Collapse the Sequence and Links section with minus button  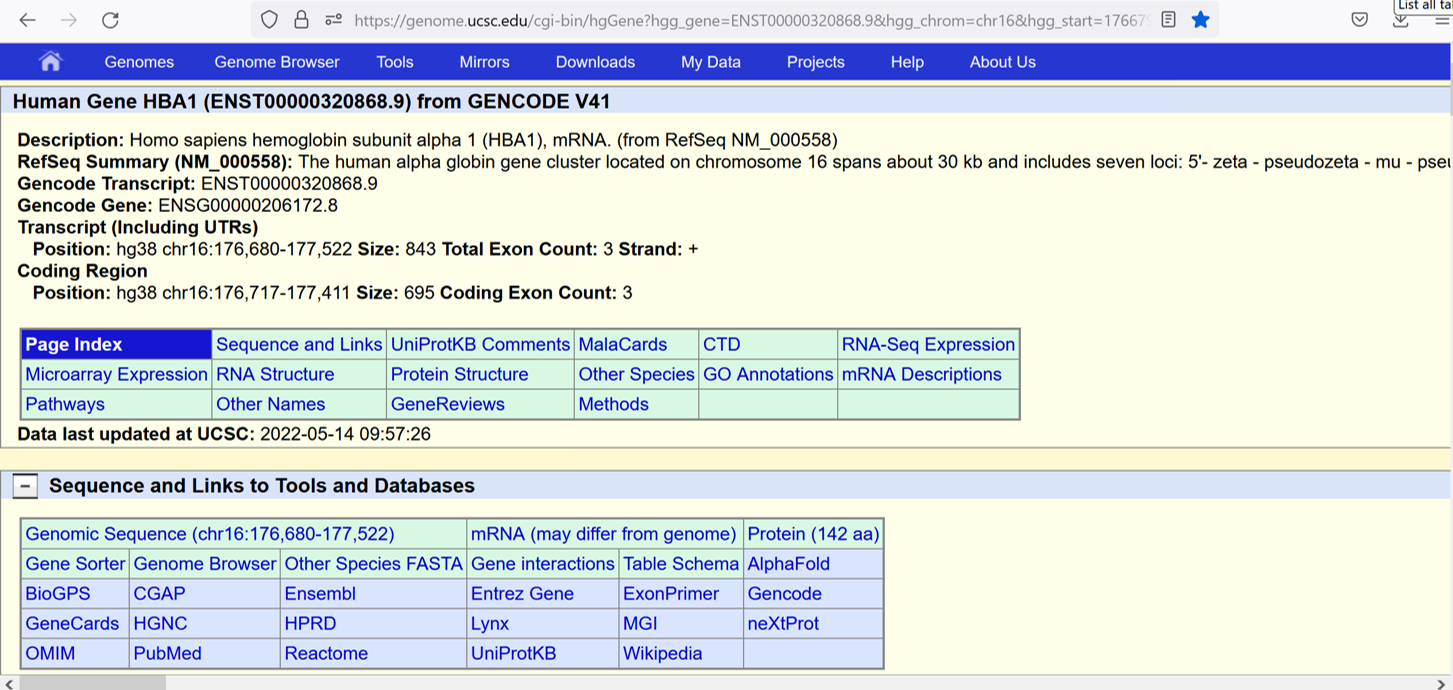pos(25,486)
